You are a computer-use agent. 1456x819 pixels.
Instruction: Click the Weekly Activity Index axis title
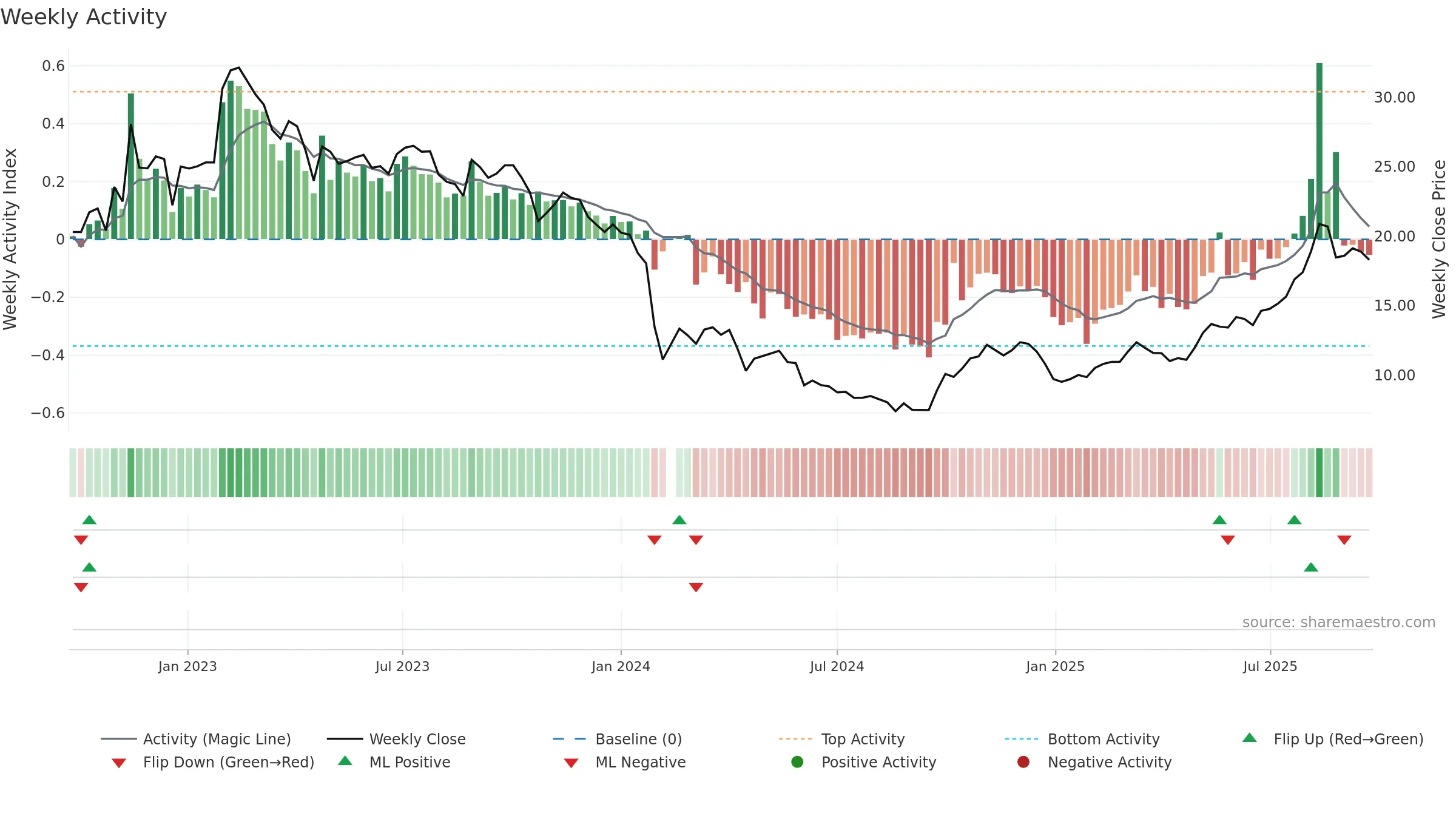coord(10,239)
